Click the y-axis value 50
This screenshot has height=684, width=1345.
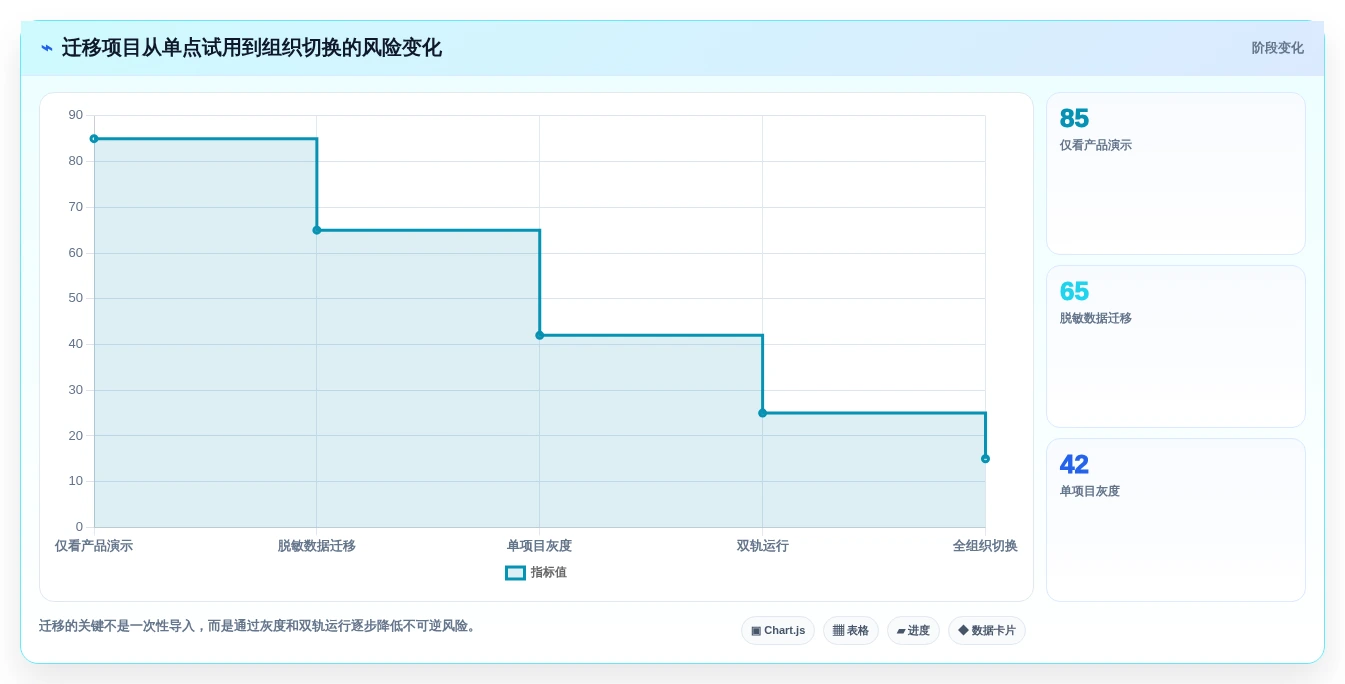point(76,298)
